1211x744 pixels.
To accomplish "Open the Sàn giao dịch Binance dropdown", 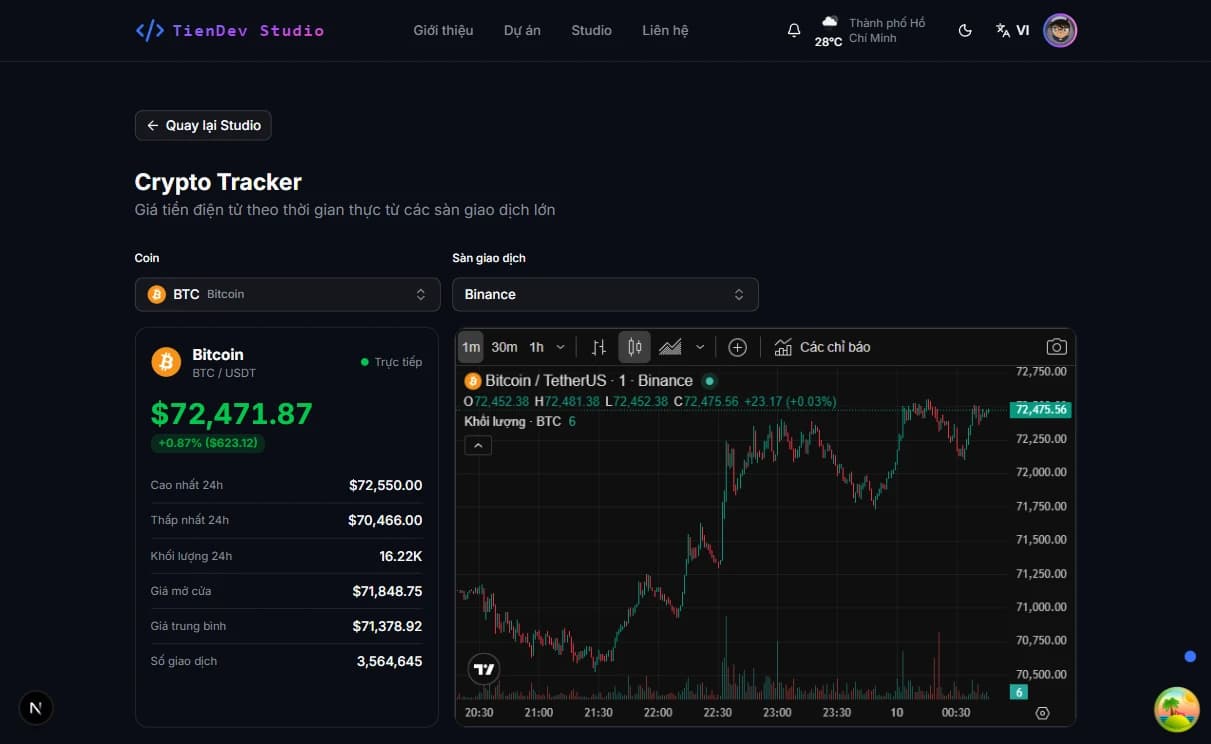I will (605, 294).
